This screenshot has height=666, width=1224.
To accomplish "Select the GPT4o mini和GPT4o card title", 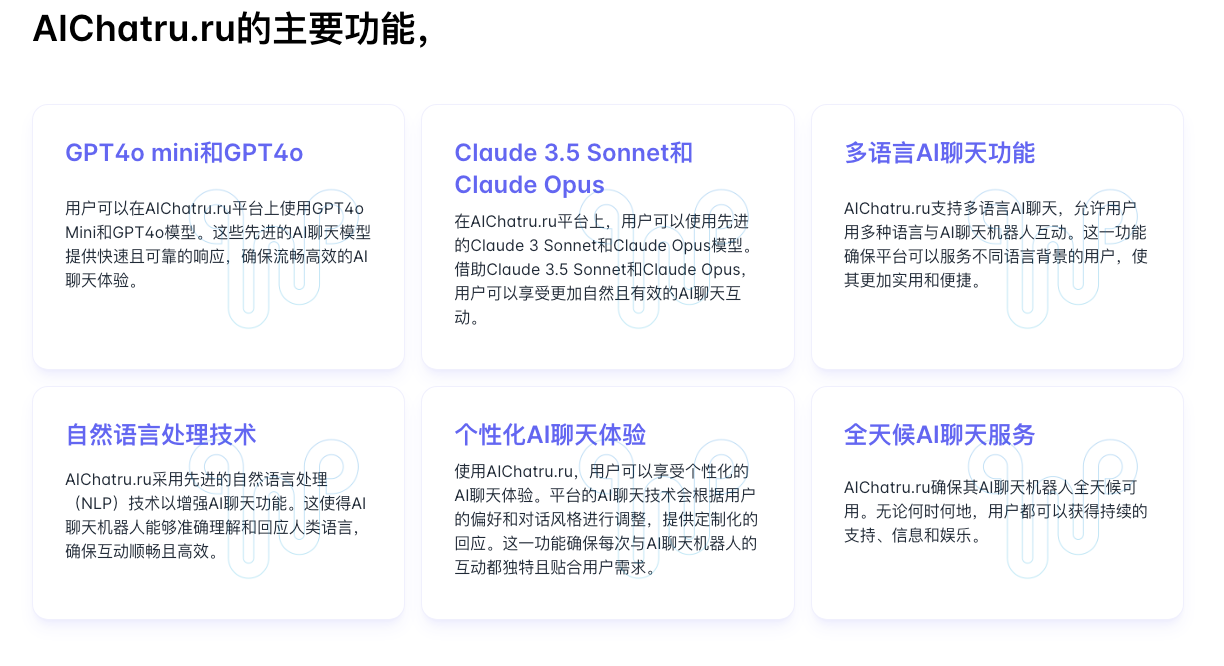I will pos(184,153).
